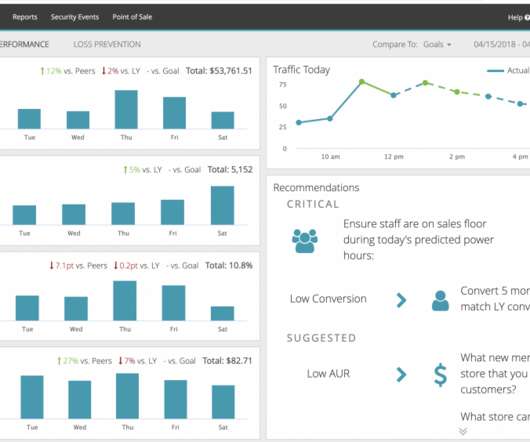Switch to the Loss Prevention tab
The image size is (530, 442).
click(107, 44)
